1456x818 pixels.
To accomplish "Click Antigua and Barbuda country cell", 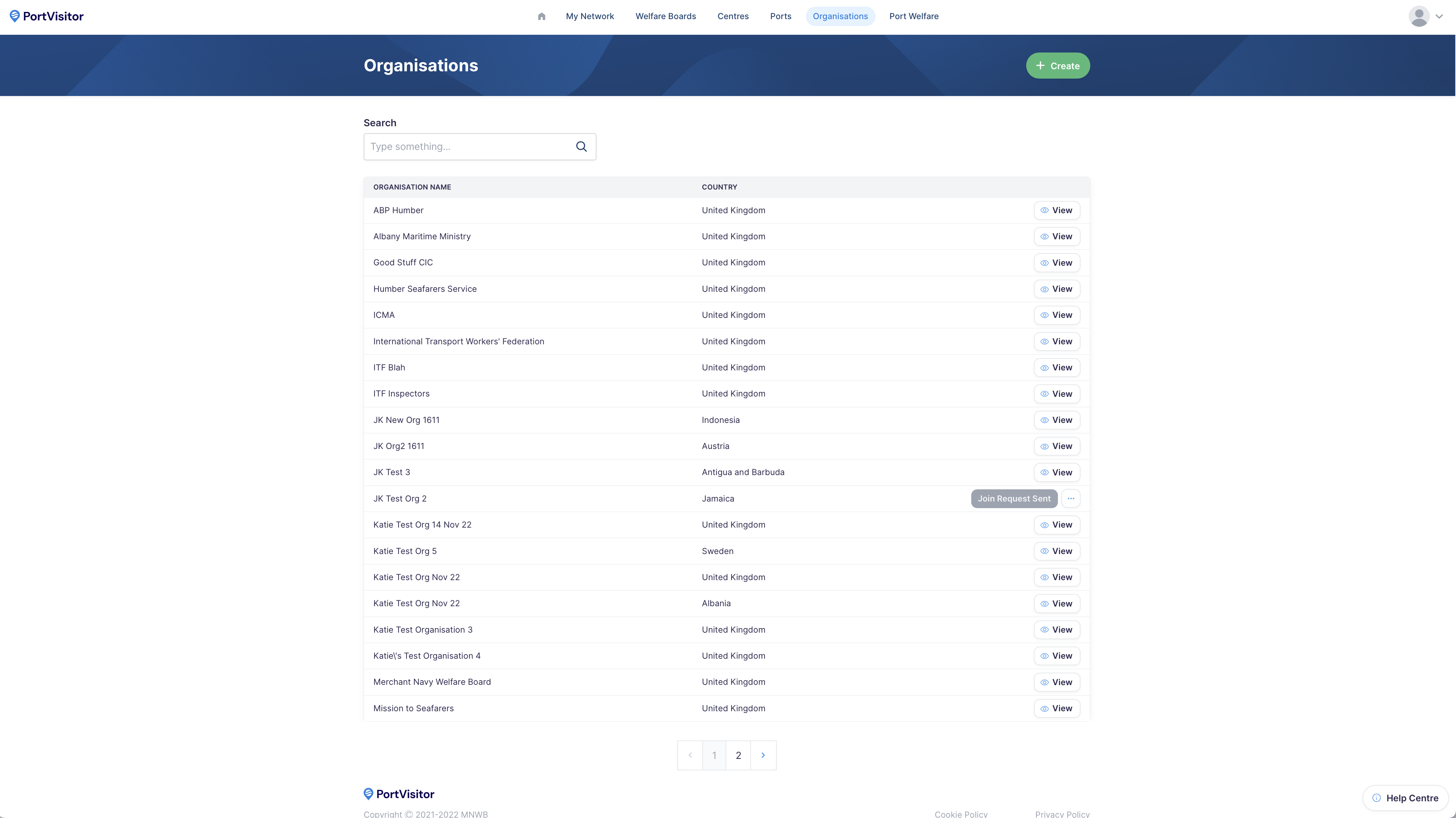I will [x=743, y=472].
